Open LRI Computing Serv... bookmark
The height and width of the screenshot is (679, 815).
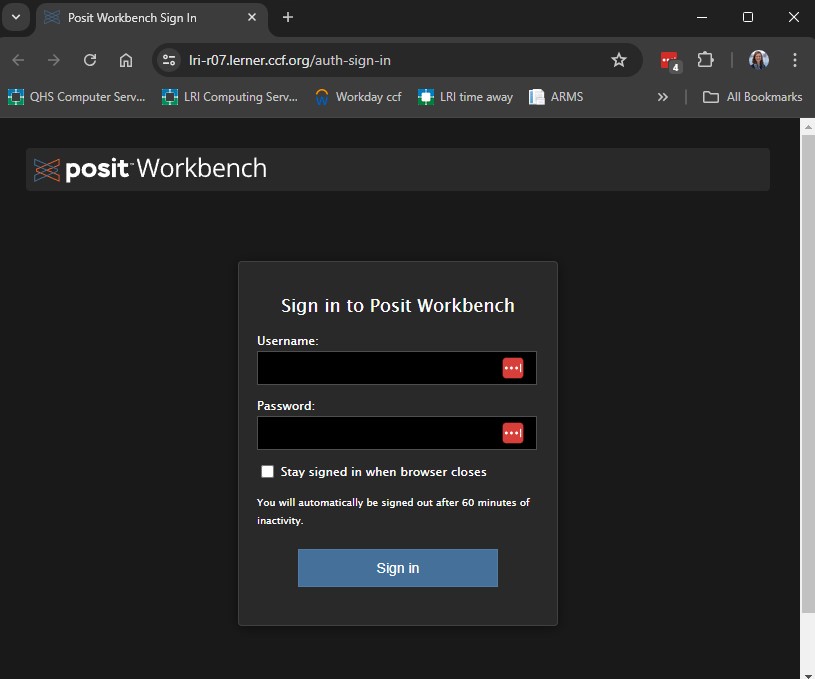pos(230,97)
